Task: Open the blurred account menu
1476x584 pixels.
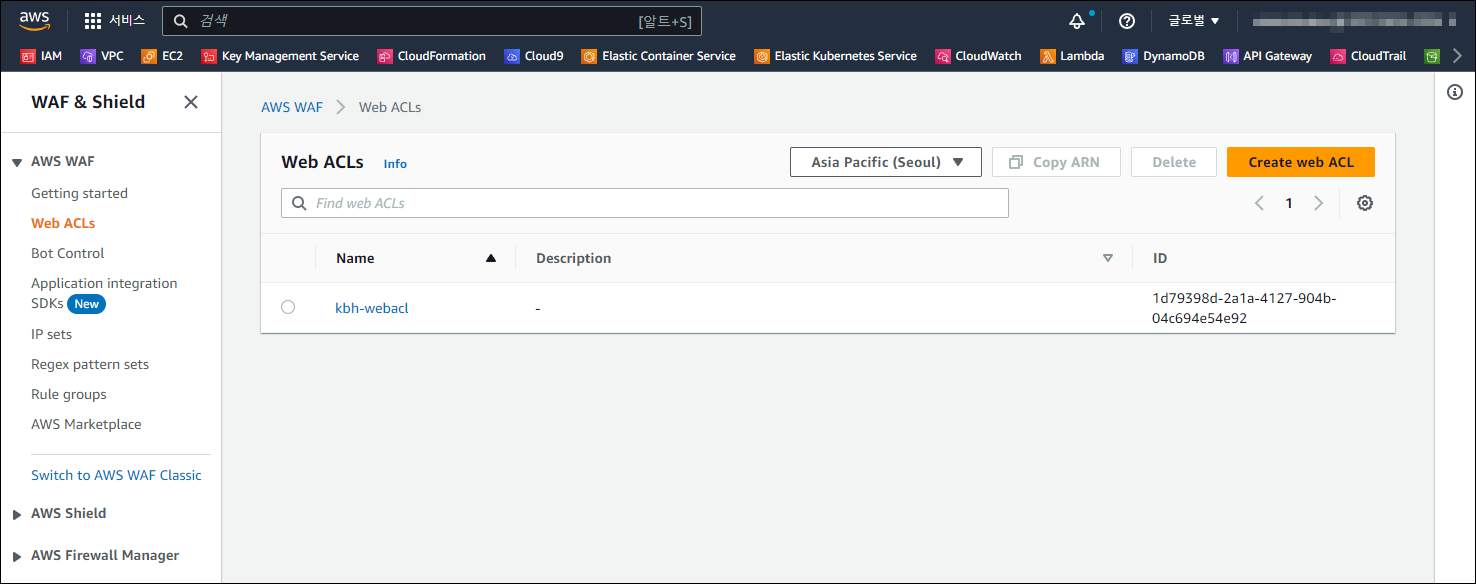Action: tap(1352, 21)
